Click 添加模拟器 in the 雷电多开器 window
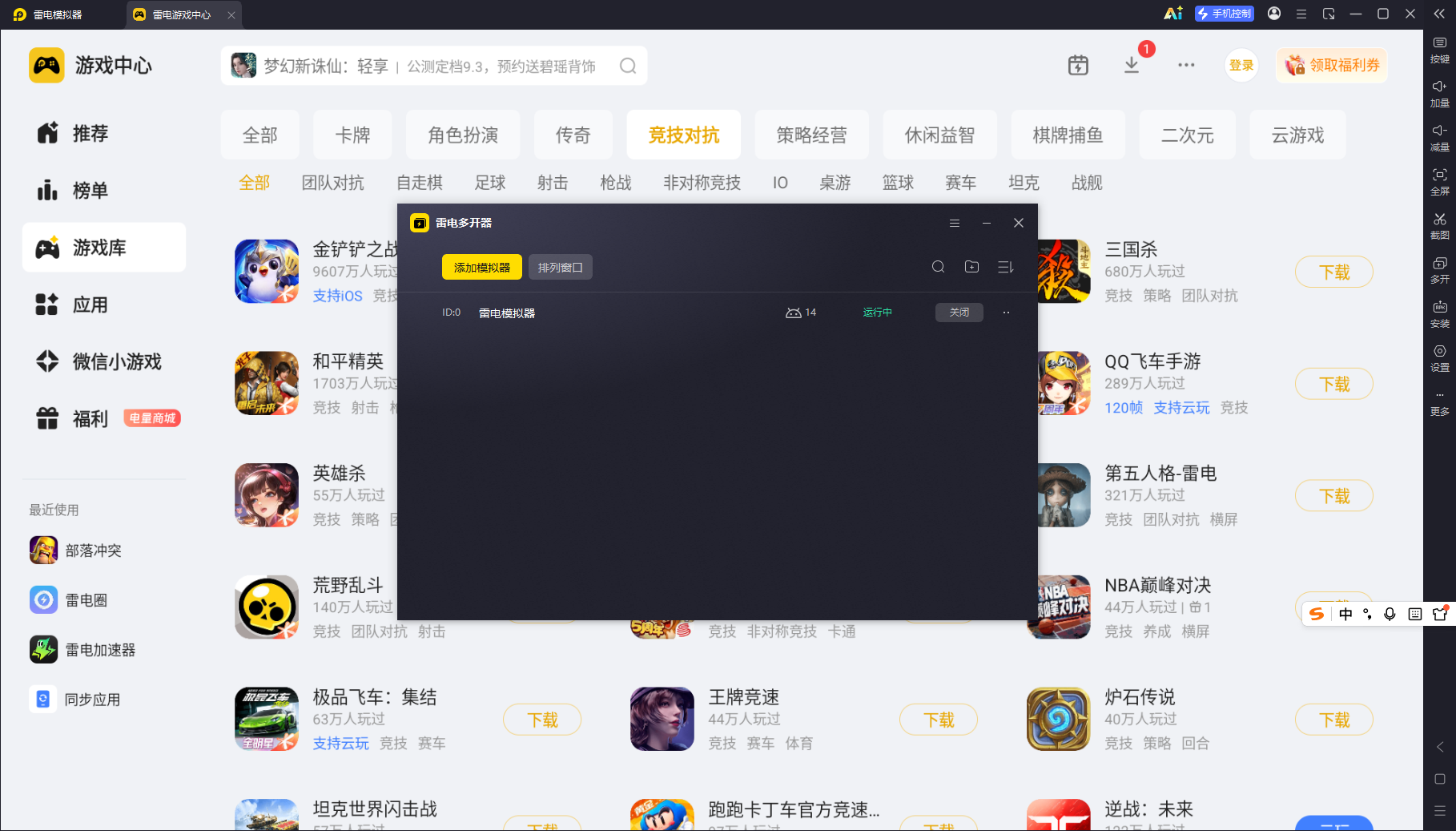This screenshot has width=1456, height=831. [482, 268]
